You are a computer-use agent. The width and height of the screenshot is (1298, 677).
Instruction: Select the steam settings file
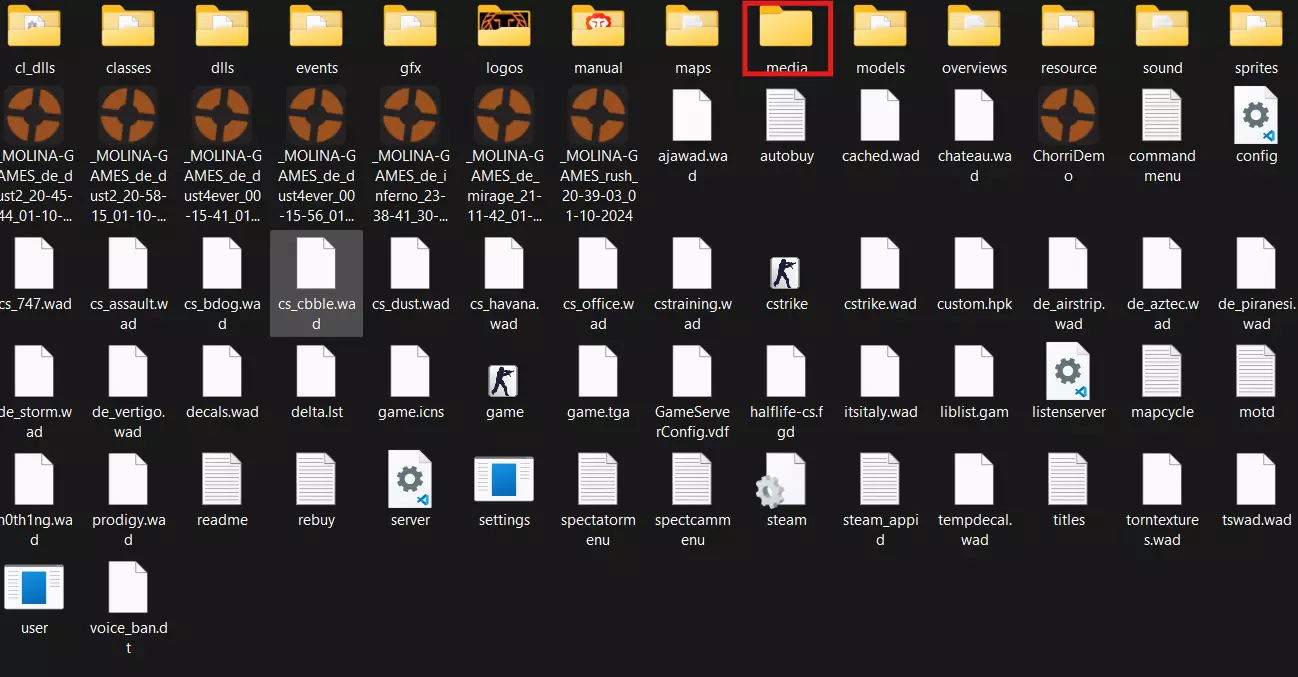pyautogui.click(x=786, y=489)
